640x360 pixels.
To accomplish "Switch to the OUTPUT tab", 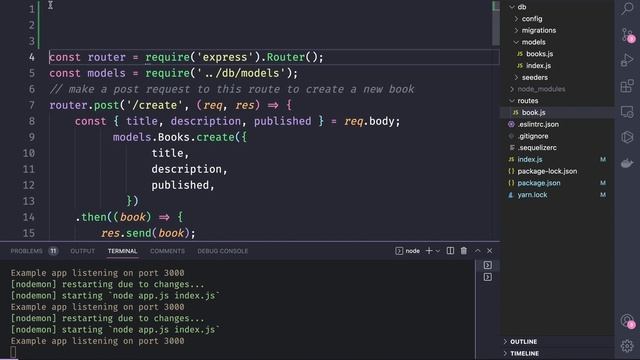I will point(82,251).
